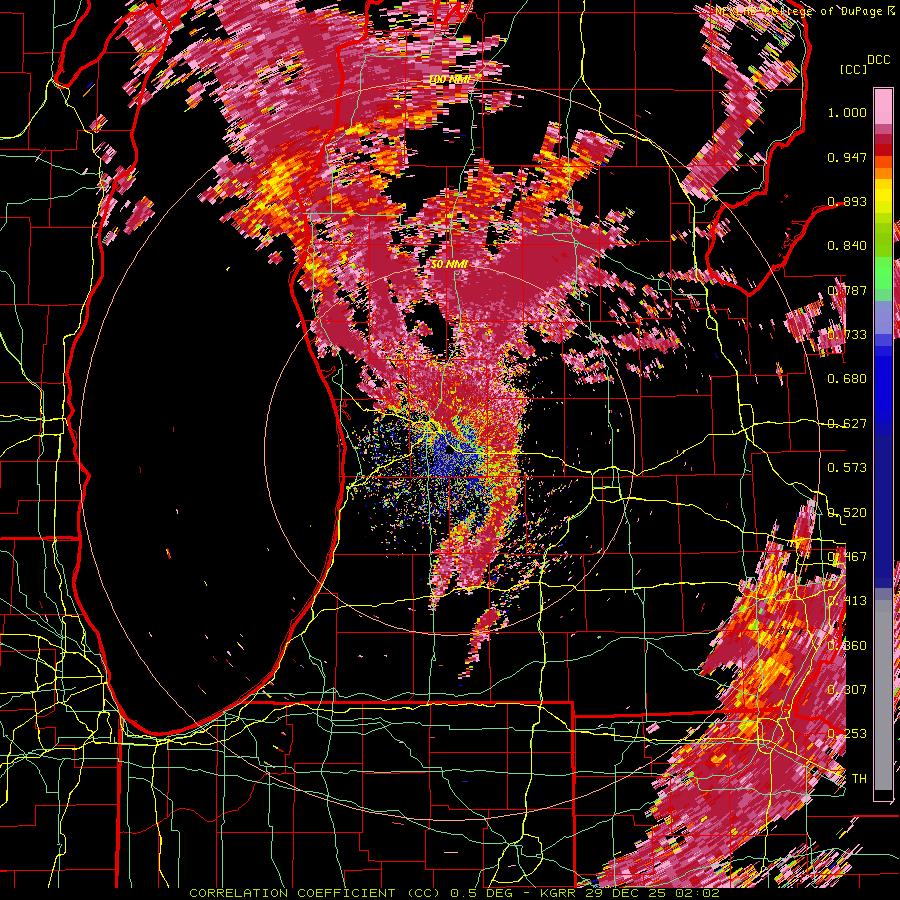The image size is (900, 900).
Task: Select the orange segment of the color bar
Action: click(883, 173)
